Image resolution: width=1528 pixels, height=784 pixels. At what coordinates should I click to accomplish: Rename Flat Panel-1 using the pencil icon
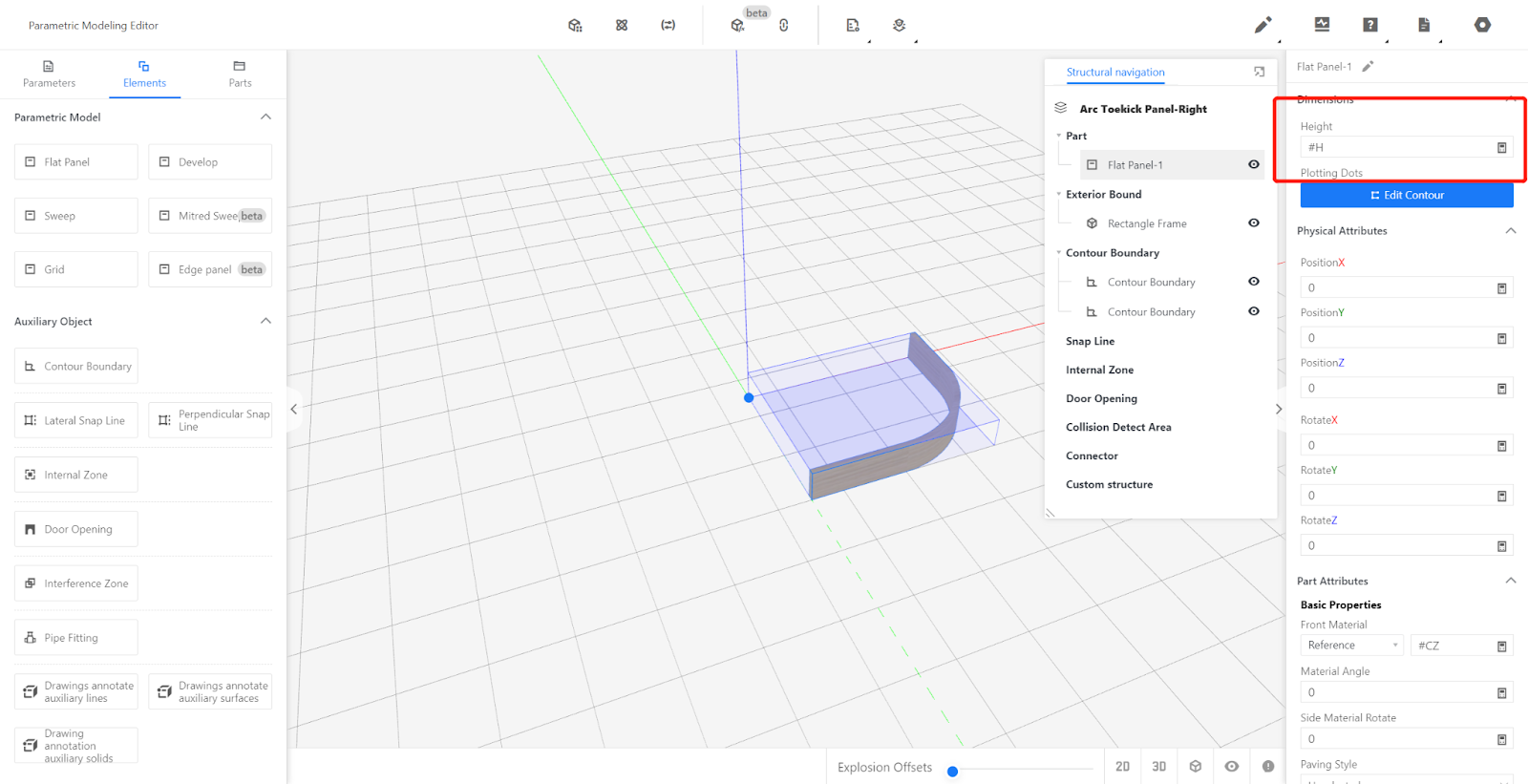[x=1368, y=67]
